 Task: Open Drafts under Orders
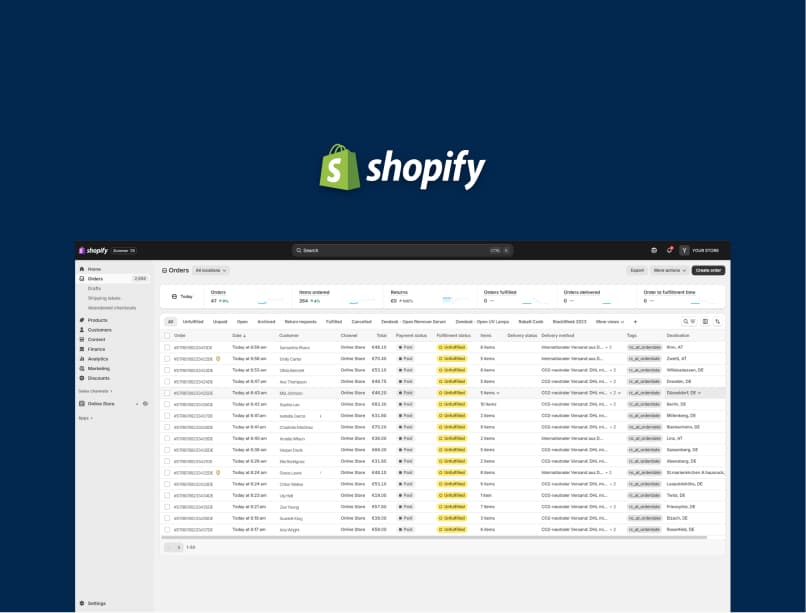tap(94, 288)
